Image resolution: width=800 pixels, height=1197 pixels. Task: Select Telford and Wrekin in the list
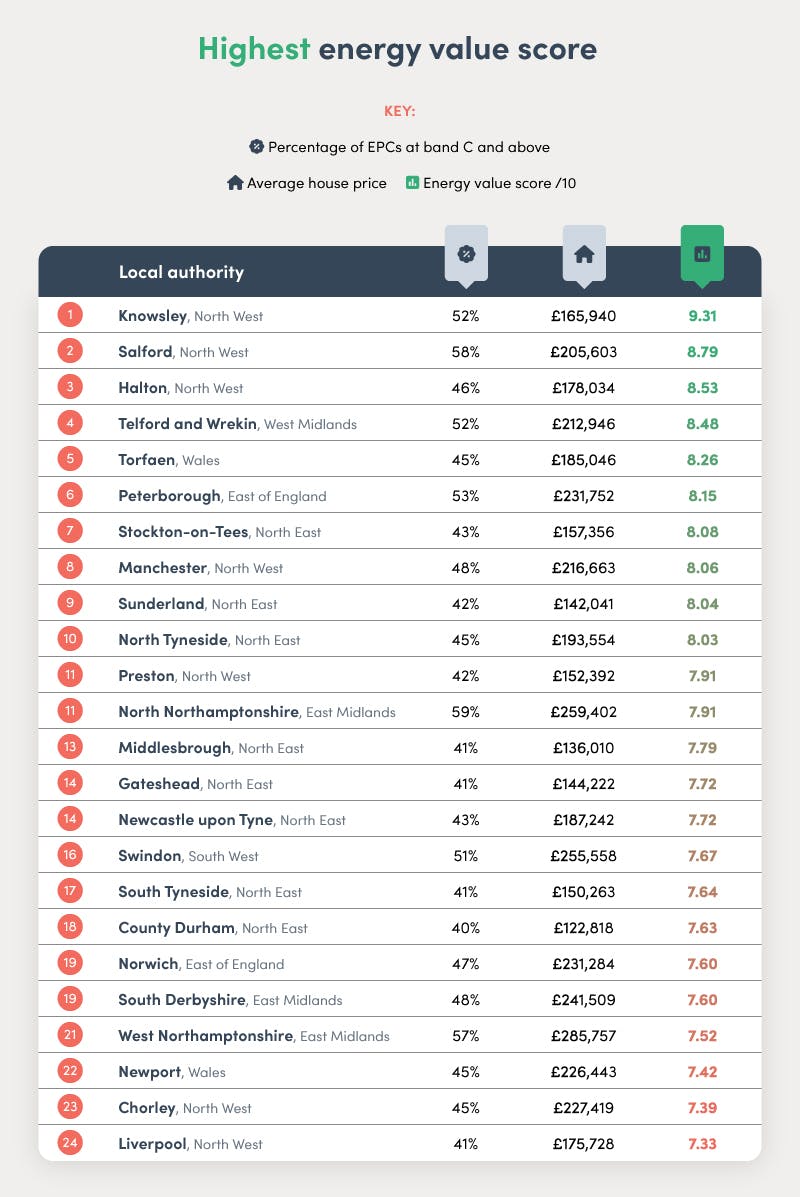(x=188, y=424)
